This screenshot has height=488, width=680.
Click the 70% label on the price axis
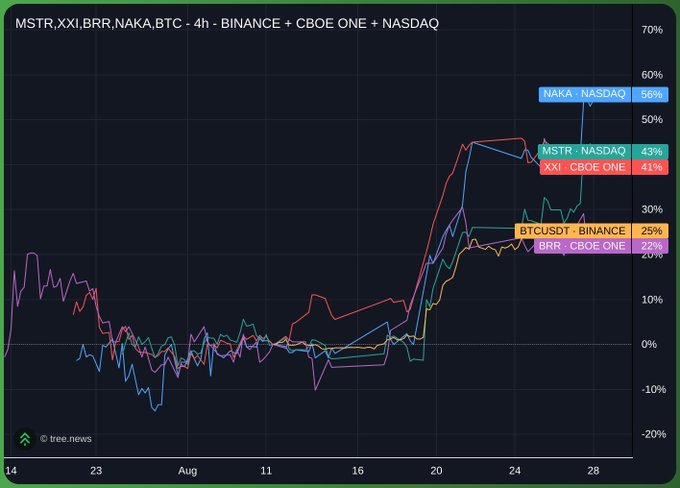[x=652, y=30]
